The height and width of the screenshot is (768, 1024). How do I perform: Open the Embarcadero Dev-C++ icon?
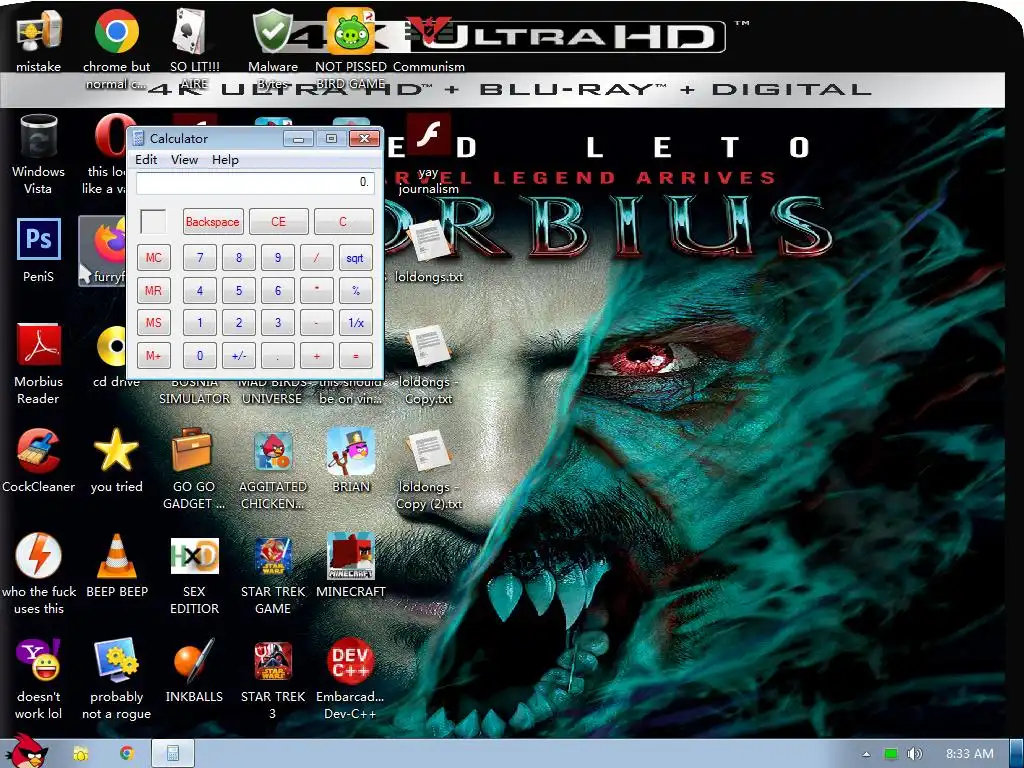pyautogui.click(x=351, y=680)
